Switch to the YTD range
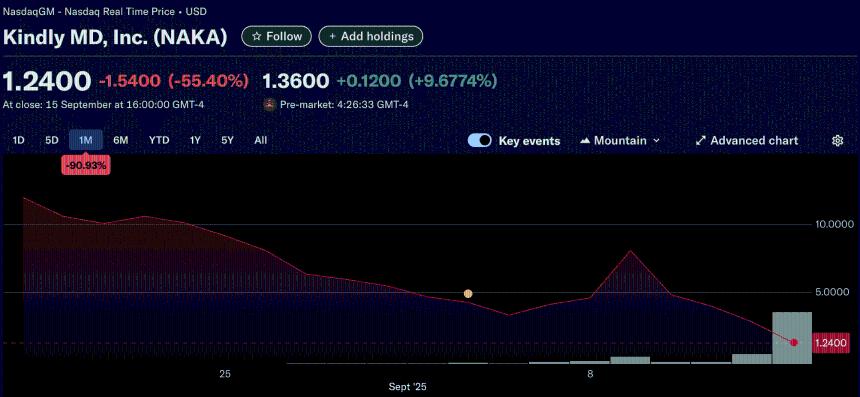Screen dimensions: 860x397 (x=159, y=140)
